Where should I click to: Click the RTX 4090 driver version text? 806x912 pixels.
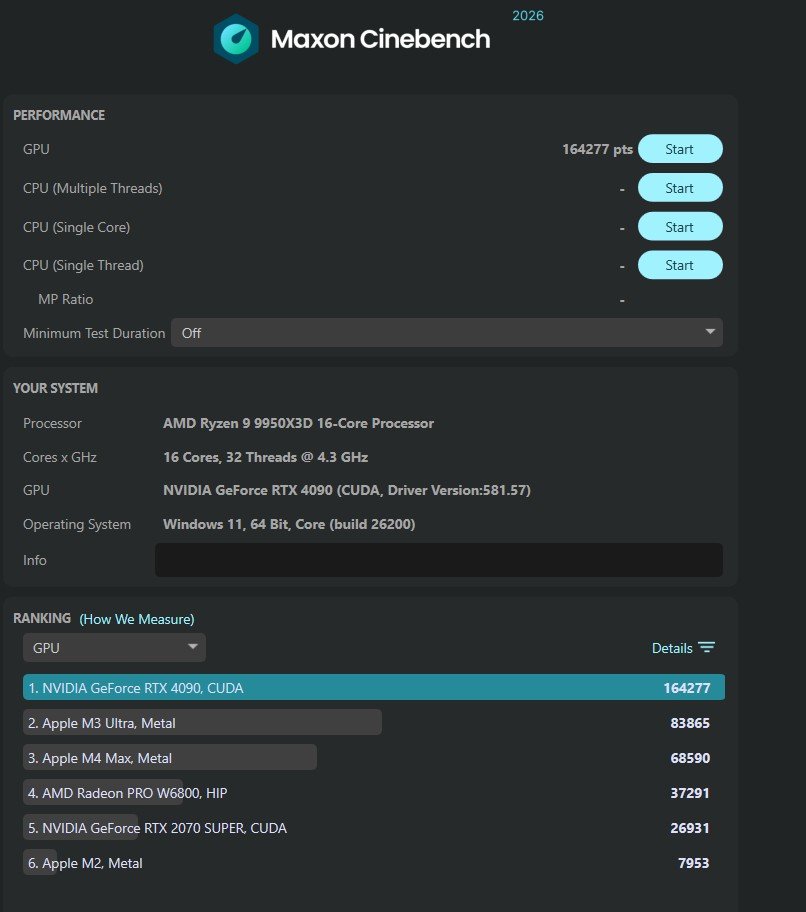347,490
